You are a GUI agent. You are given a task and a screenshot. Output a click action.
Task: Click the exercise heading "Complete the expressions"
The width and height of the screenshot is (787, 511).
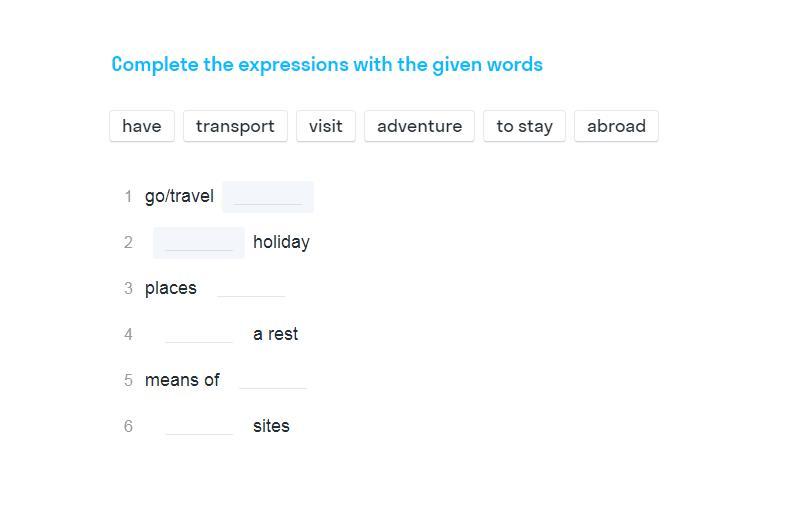point(327,65)
